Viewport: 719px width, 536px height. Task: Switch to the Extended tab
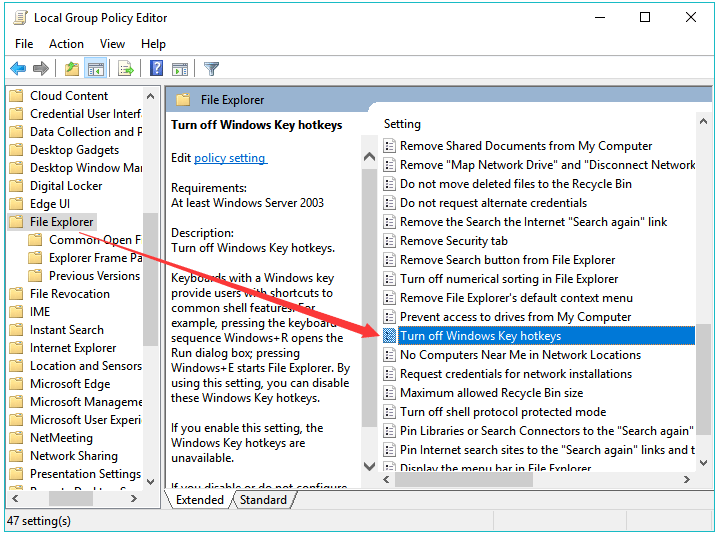click(x=200, y=500)
